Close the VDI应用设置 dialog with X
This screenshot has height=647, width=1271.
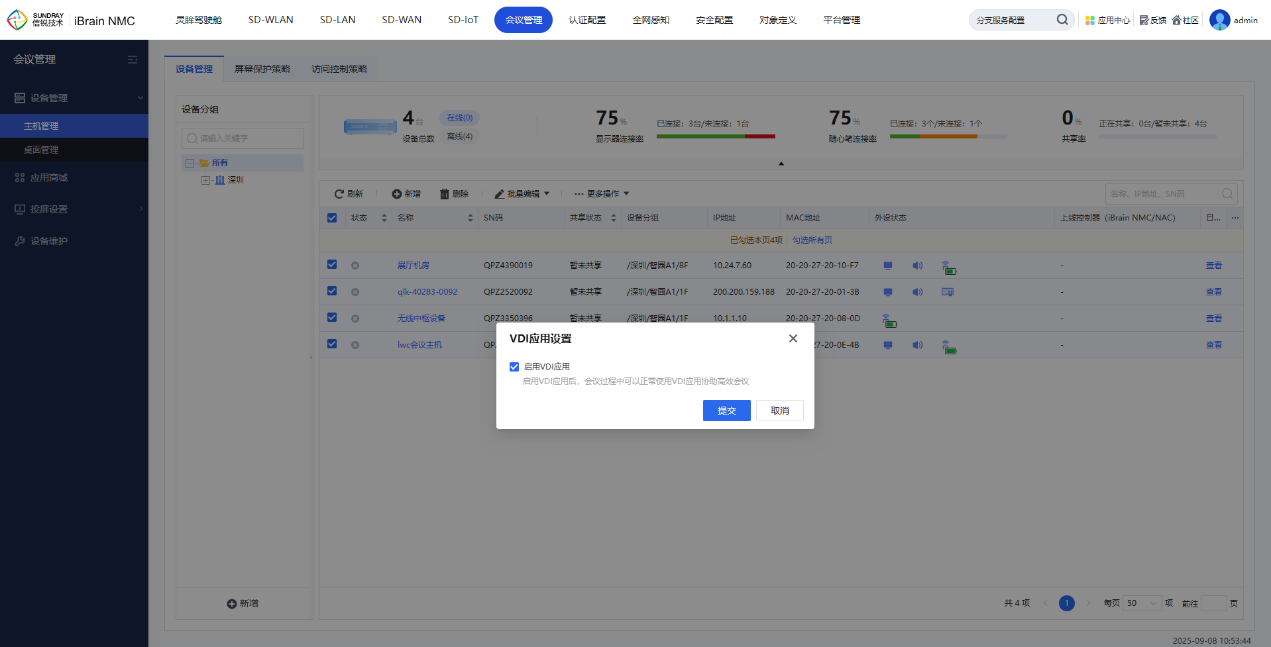793,339
